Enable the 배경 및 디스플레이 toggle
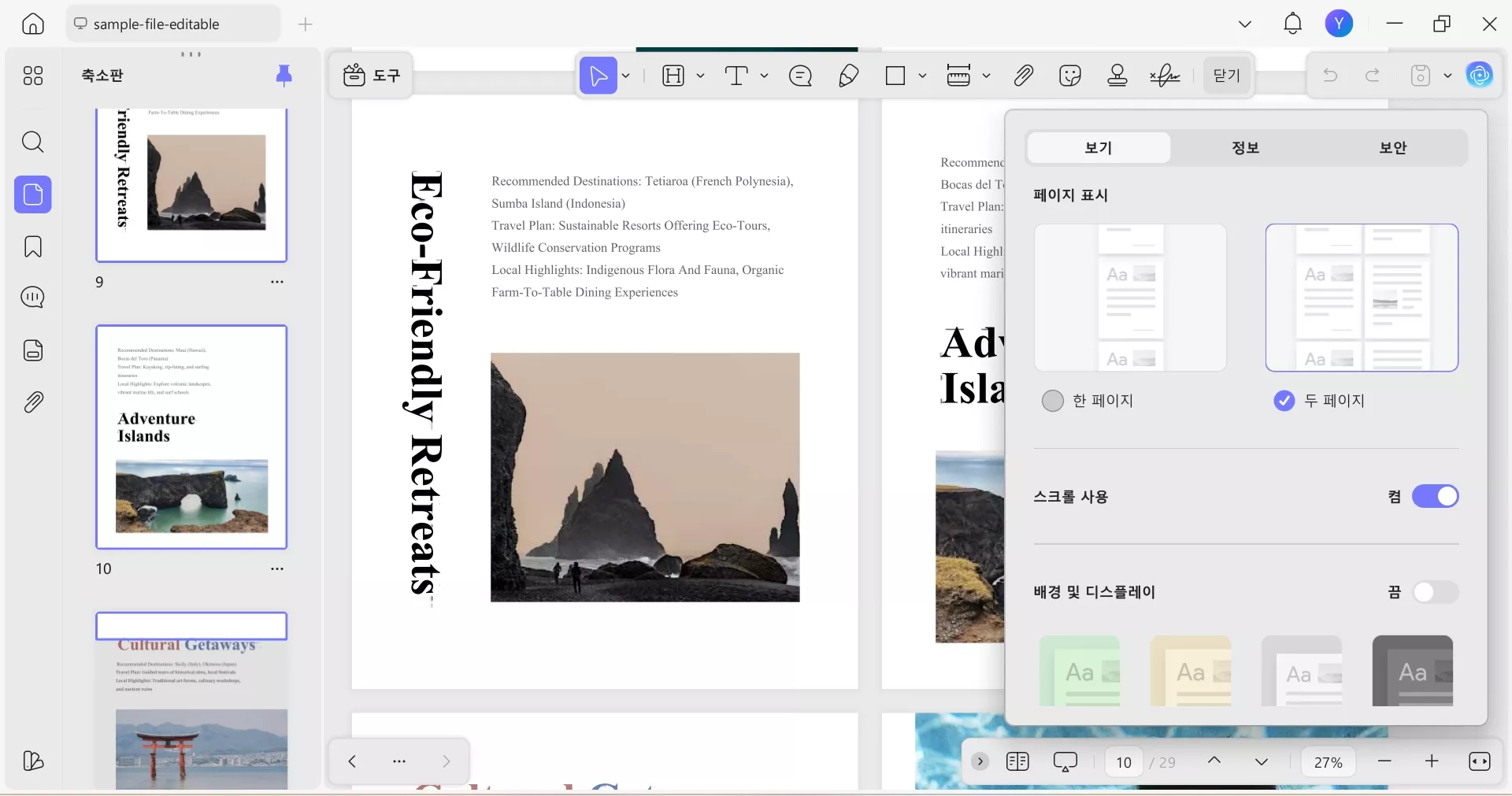Viewport: 1512px width, 796px height. [1435, 592]
